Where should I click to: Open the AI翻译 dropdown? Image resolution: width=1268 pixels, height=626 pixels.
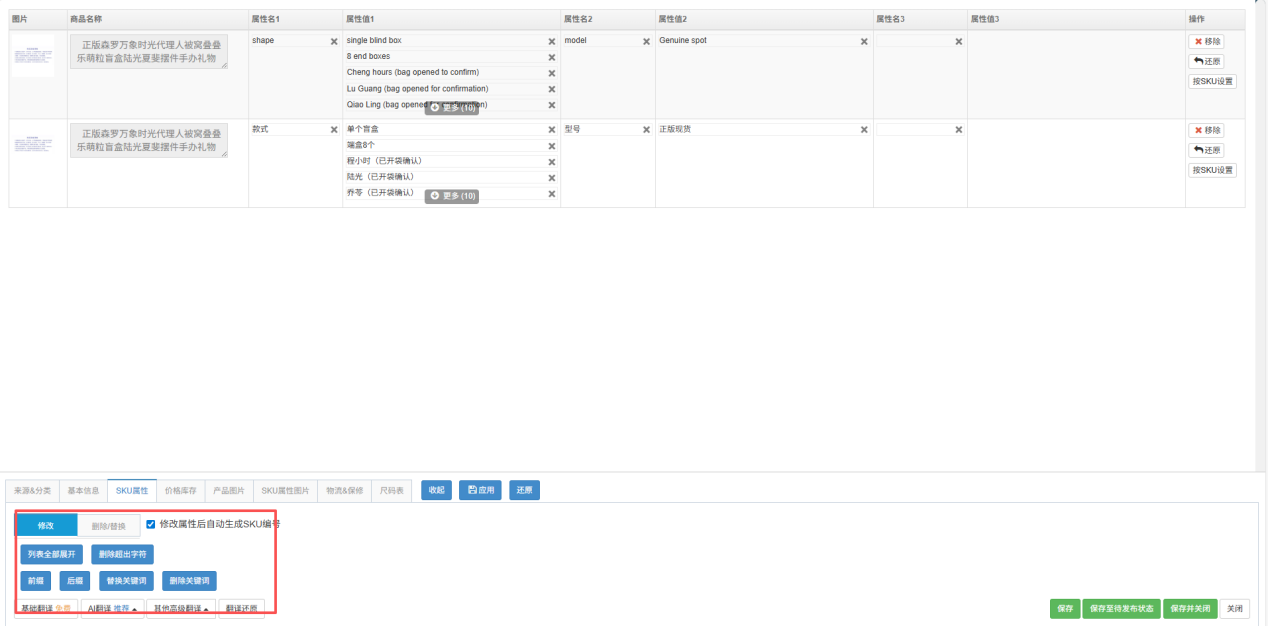click(113, 609)
